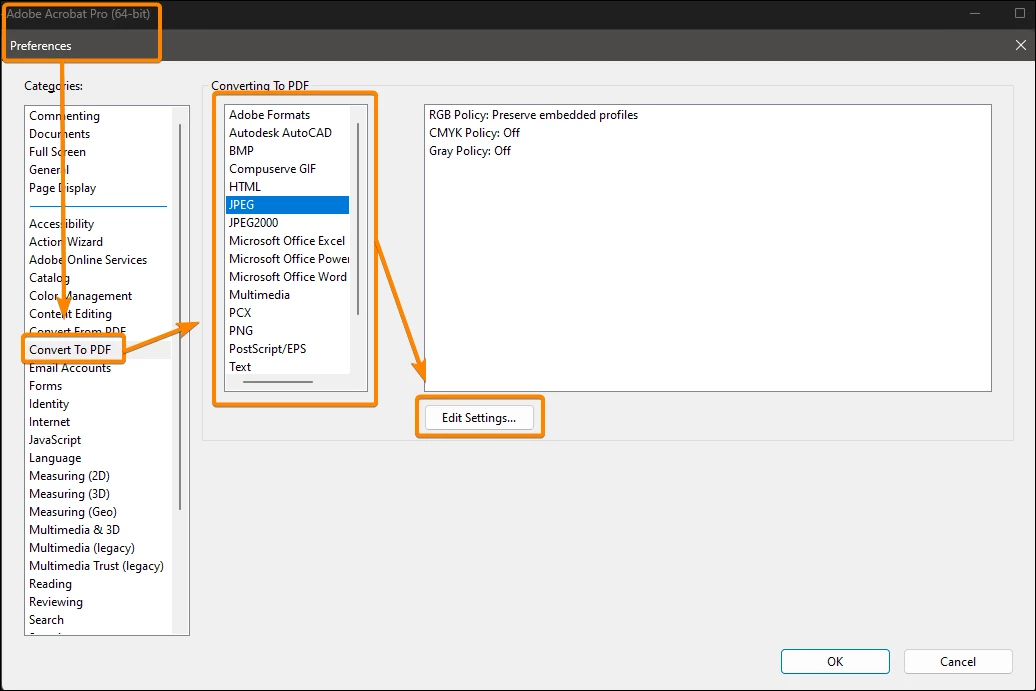This screenshot has height=691, width=1036.
Task: Open Adobe Online Services category
Action: point(88,260)
